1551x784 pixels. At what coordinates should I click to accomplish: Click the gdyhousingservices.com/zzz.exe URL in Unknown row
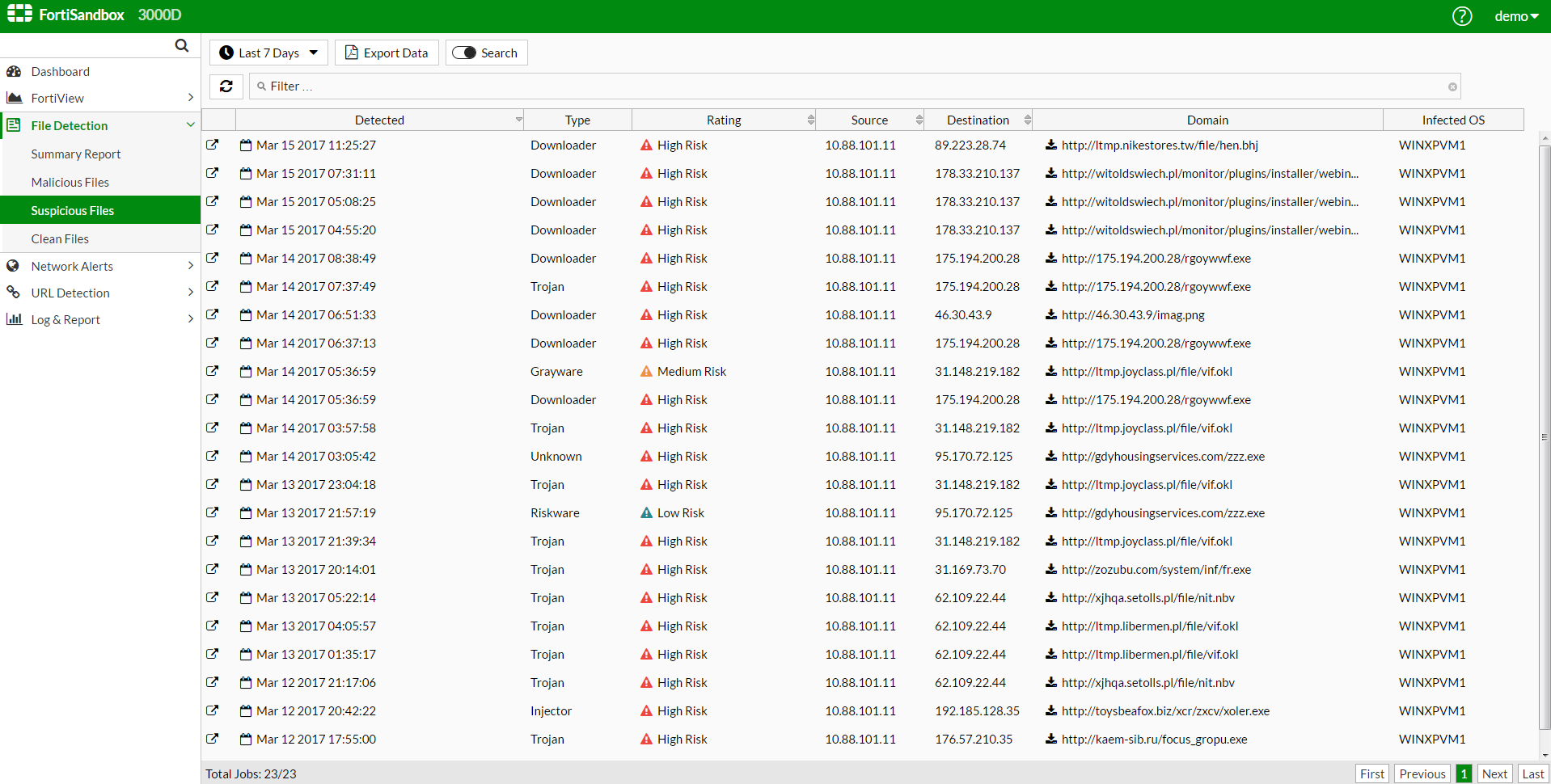(x=1163, y=456)
